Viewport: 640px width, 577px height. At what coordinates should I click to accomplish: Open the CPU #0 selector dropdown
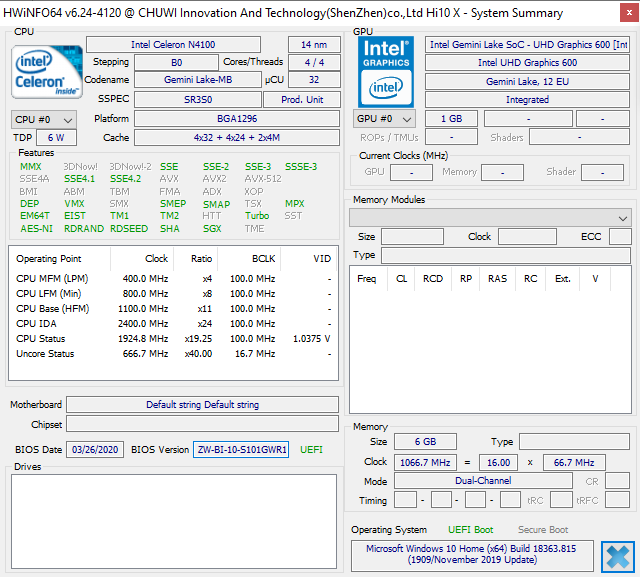point(44,120)
